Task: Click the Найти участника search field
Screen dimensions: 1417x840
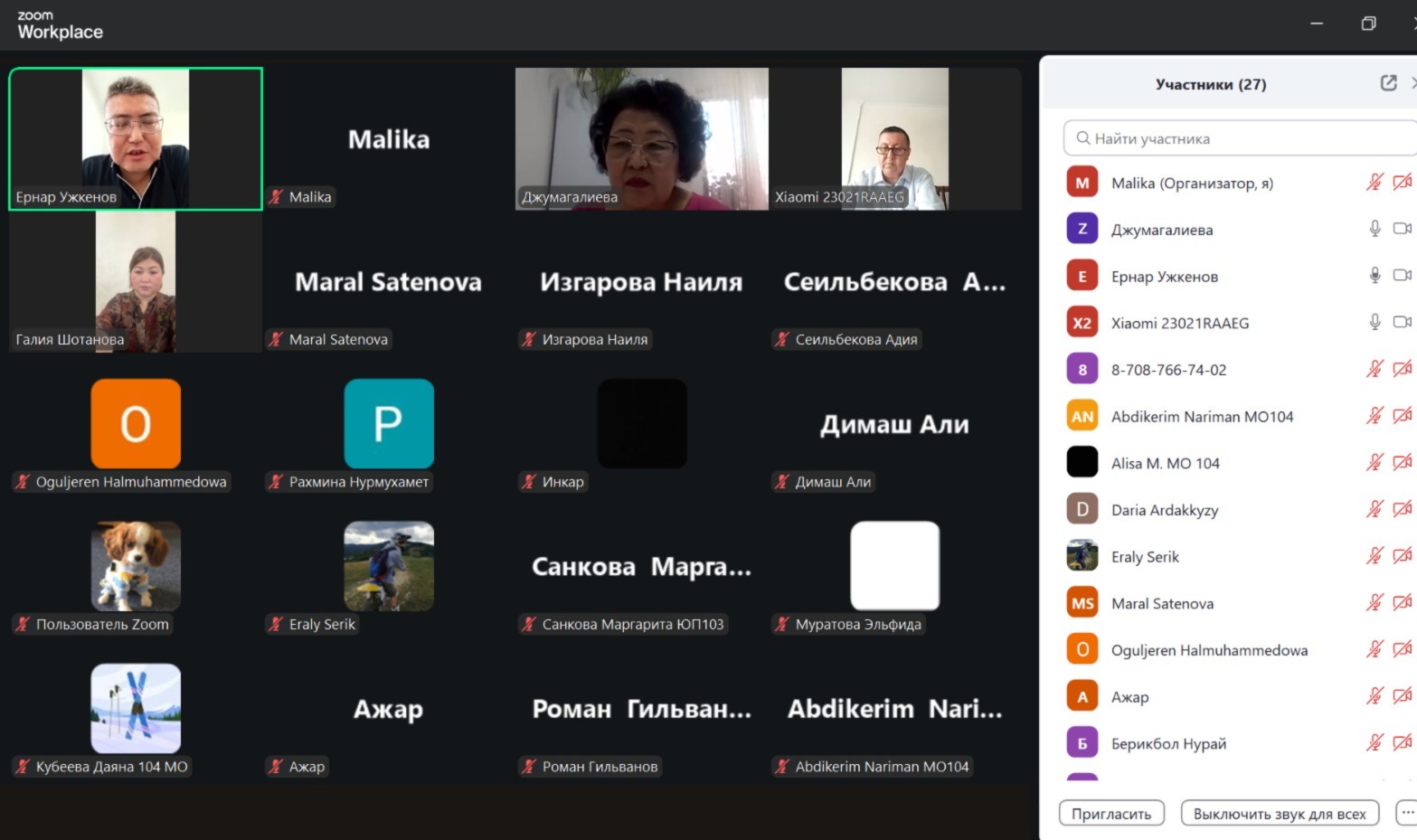Action: pyautogui.click(x=1239, y=138)
